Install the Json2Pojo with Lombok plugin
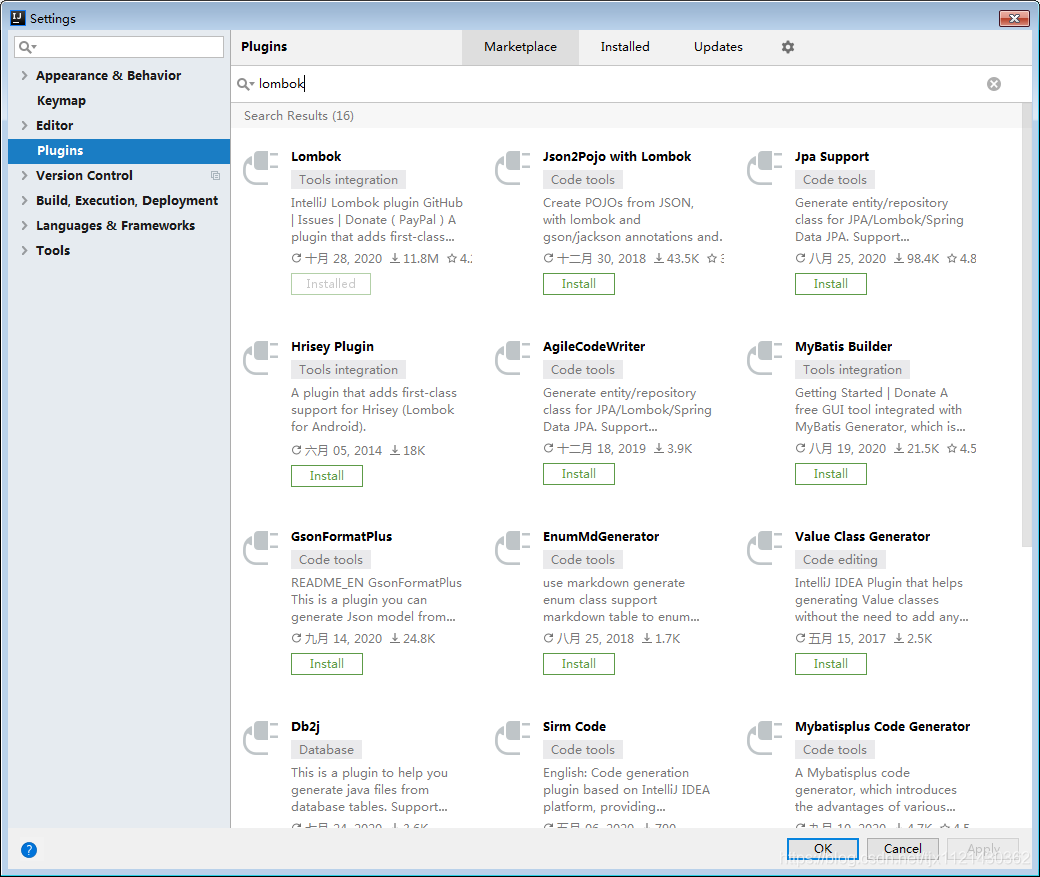 pyautogui.click(x=578, y=284)
